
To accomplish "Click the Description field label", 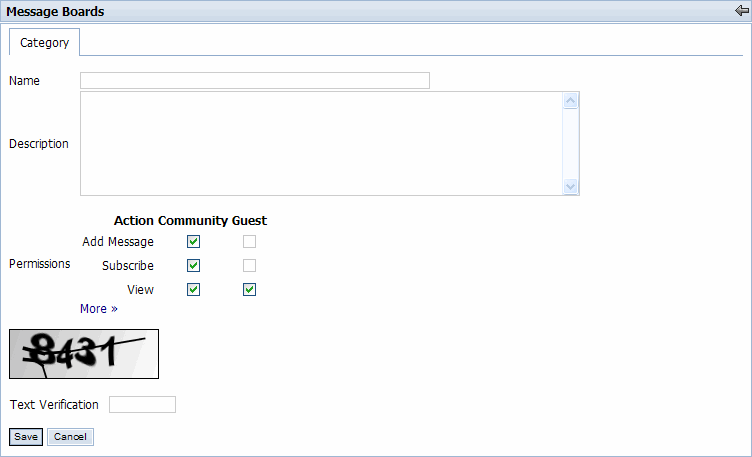I will [x=39, y=144].
